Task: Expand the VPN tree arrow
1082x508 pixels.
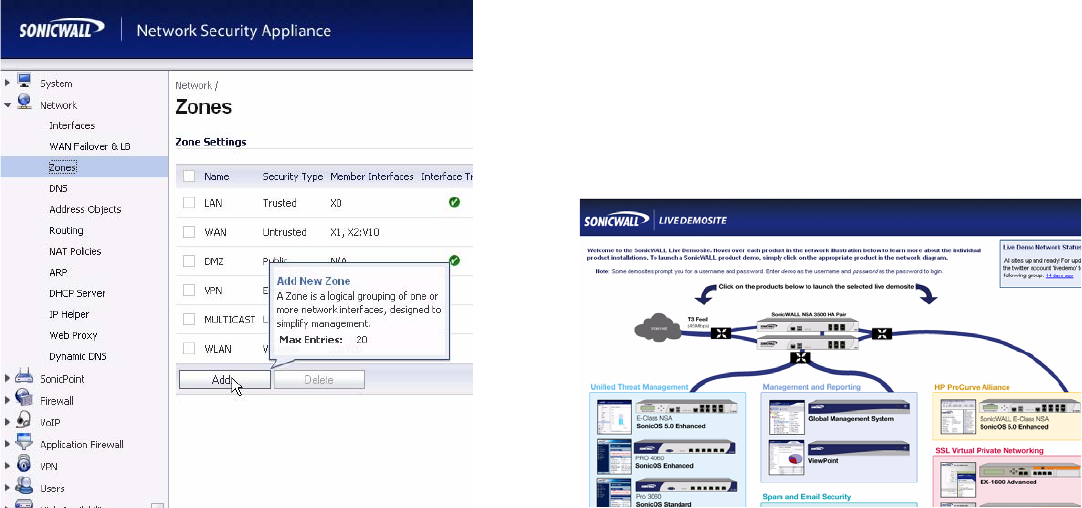Action: coord(8,466)
